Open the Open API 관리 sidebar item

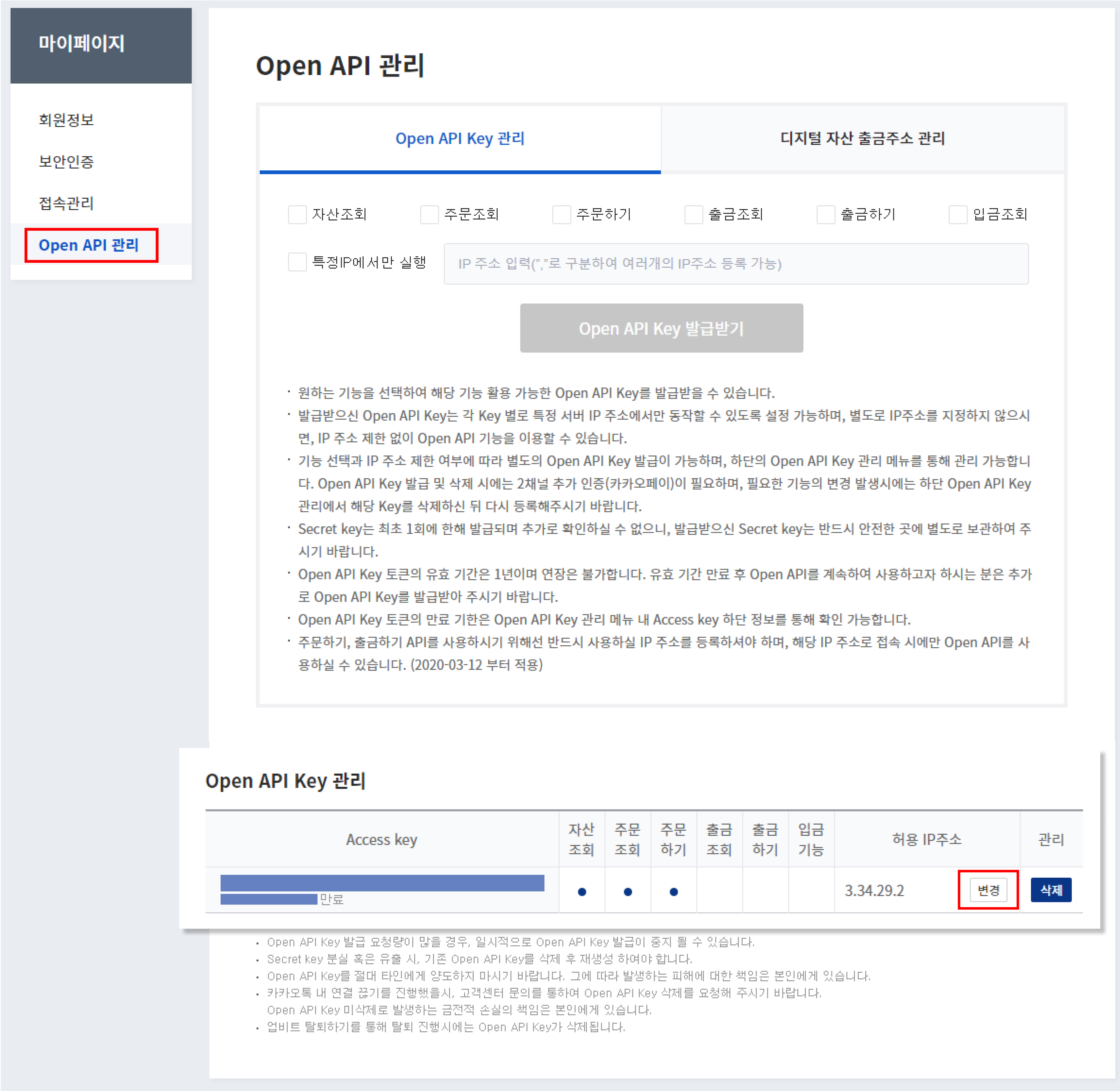[x=89, y=245]
